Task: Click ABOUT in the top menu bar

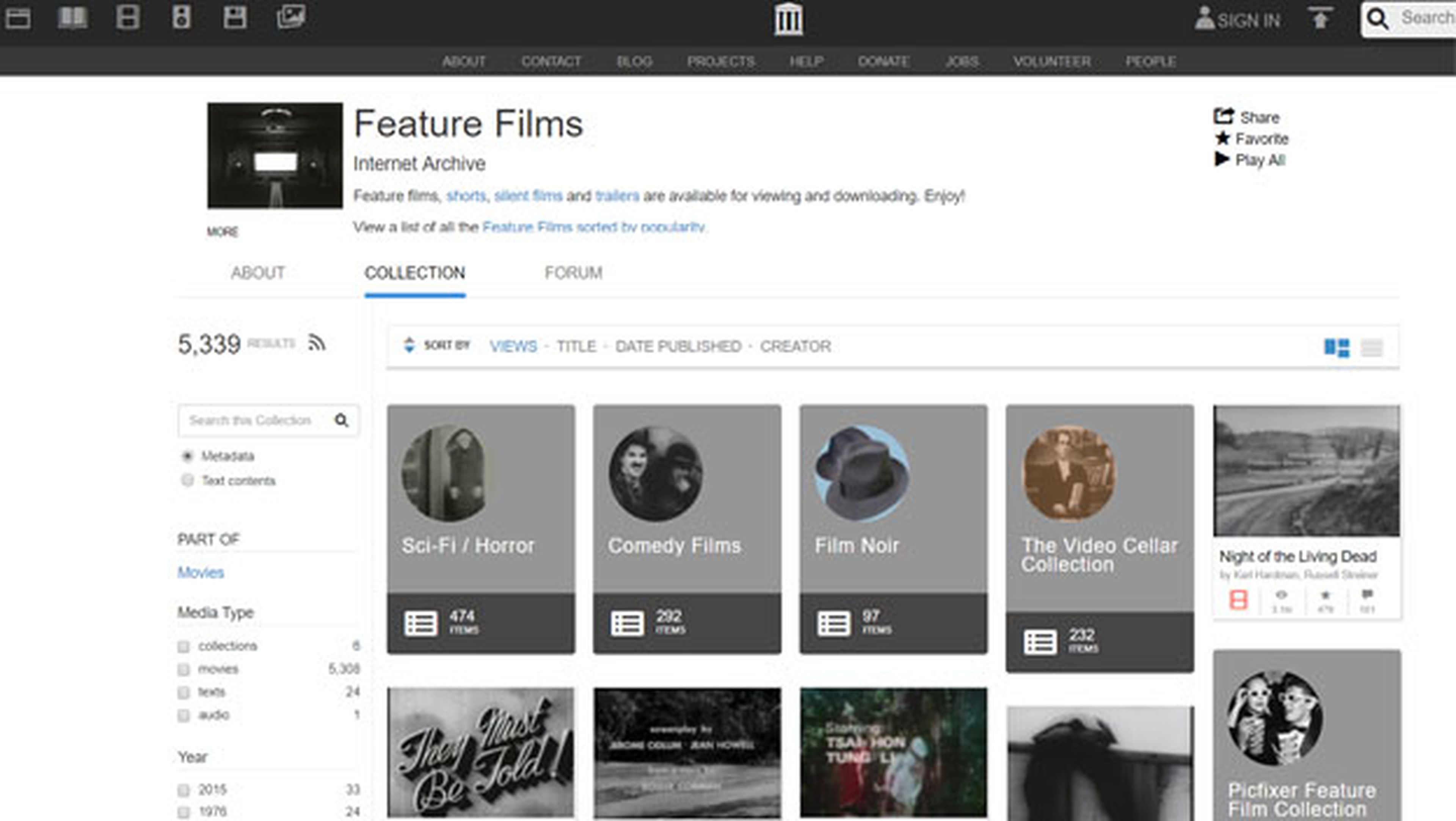Action: (463, 61)
